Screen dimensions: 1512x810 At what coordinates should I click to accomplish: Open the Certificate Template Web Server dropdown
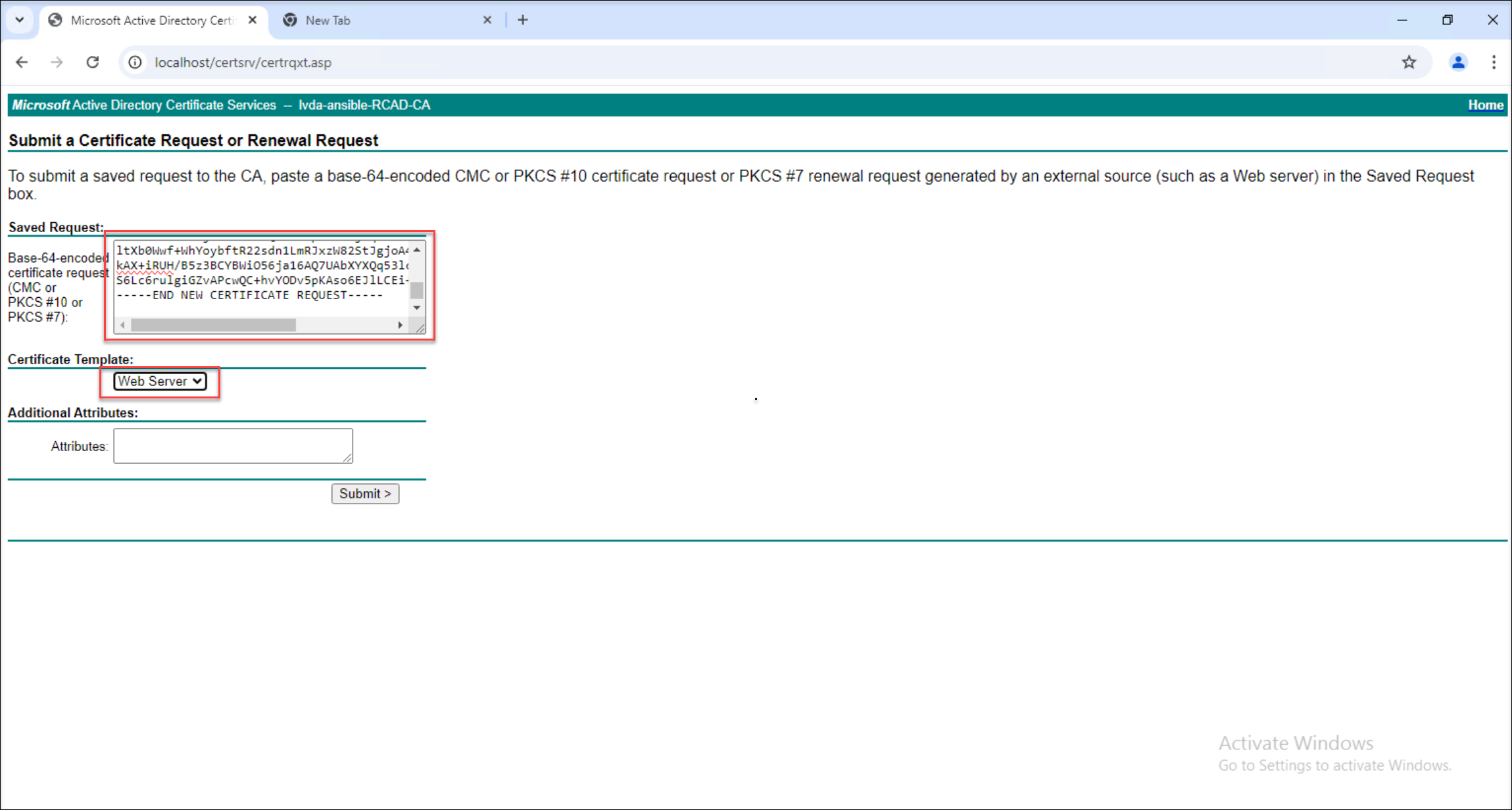click(x=159, y=381)
